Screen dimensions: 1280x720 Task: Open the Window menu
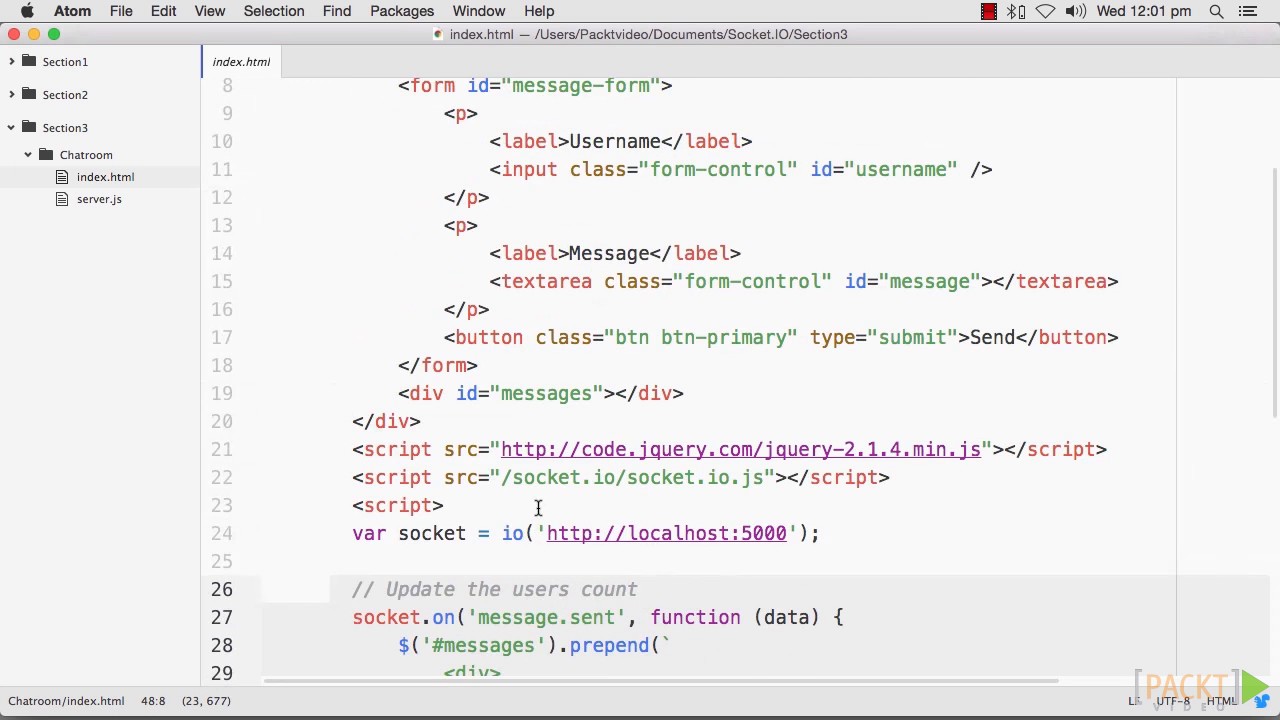pyautogui.click(x=479, y=11)
